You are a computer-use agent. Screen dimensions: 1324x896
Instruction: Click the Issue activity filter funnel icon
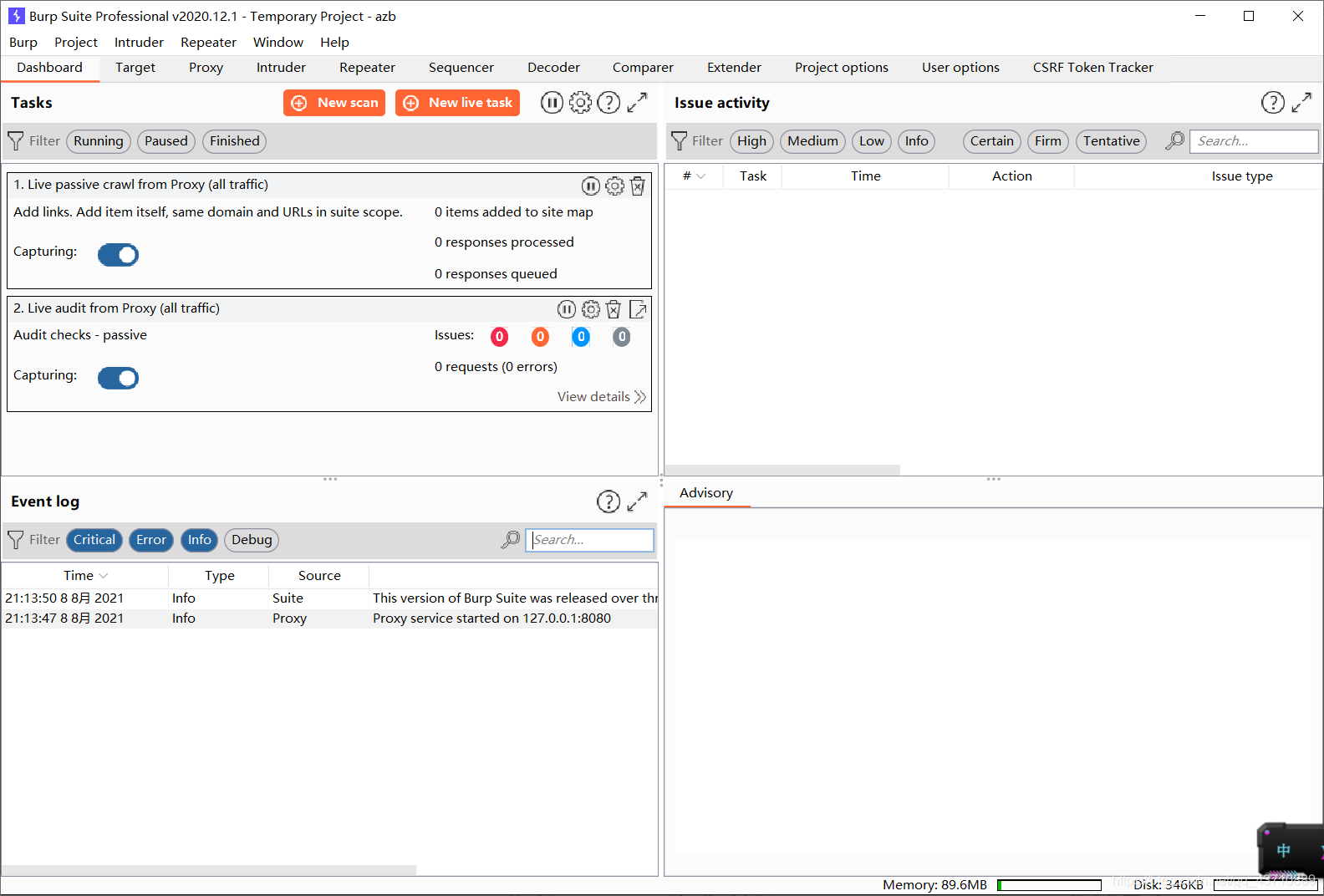(680, 141)
